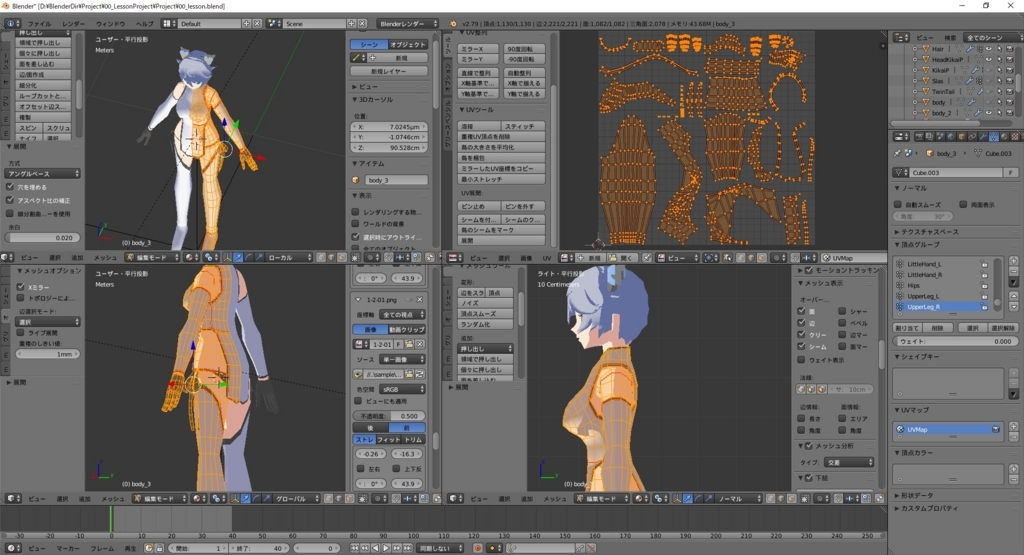Open the Modifiers wrench tab in properties
The image size is (1024, 555).
click(x=983, y=136)
